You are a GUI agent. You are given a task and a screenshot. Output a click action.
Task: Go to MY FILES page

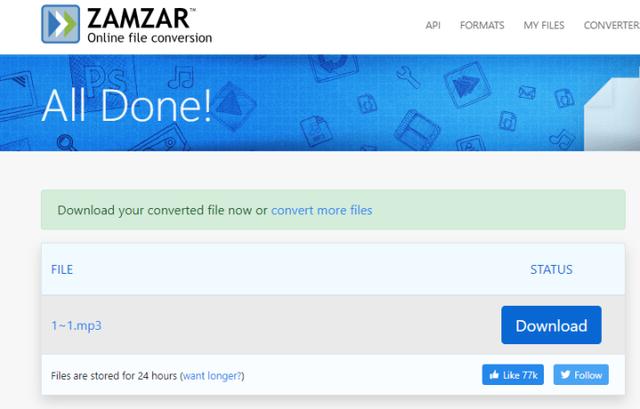point(544,25)
